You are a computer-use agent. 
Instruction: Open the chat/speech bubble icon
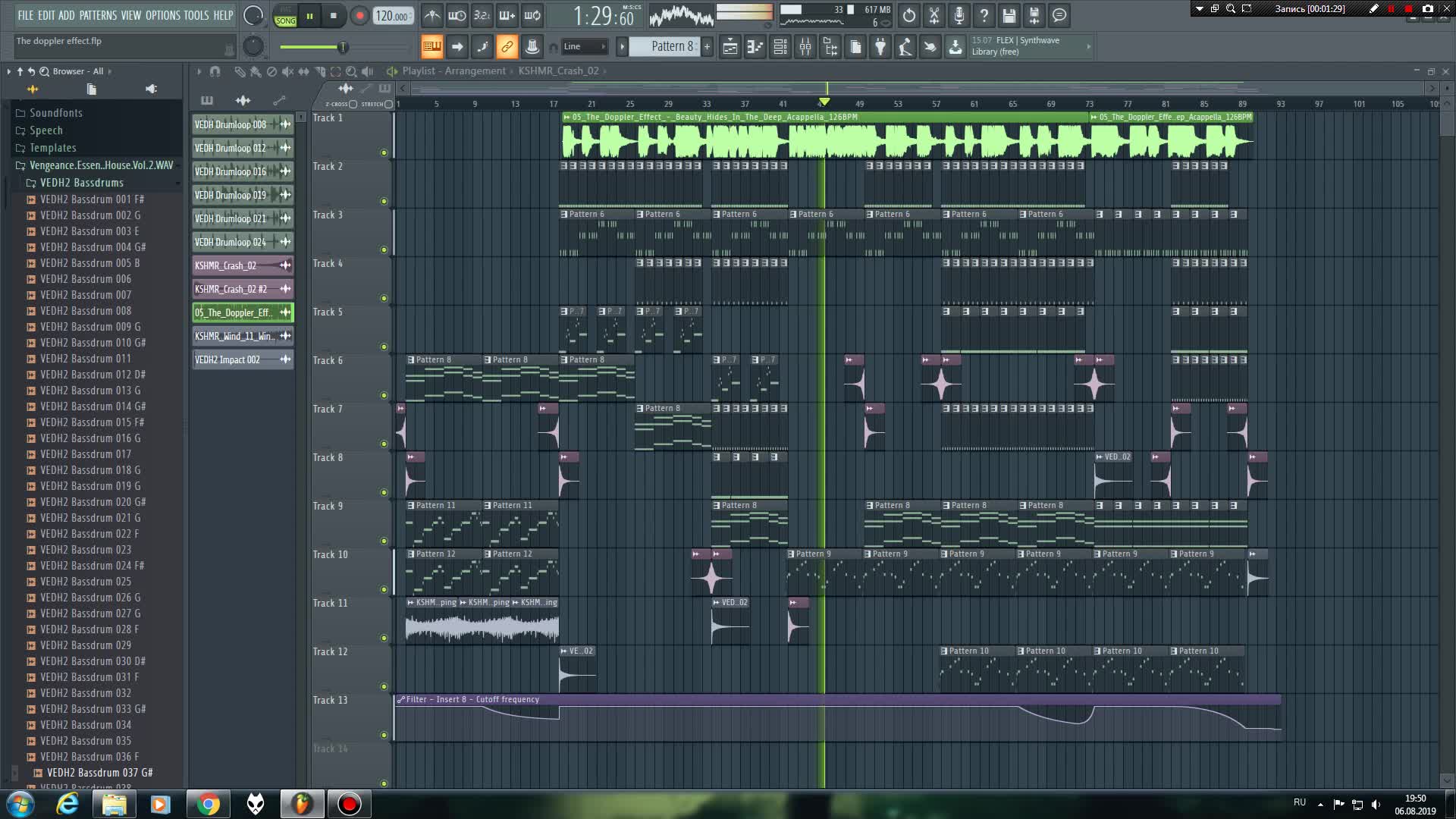click(1059, 15)
